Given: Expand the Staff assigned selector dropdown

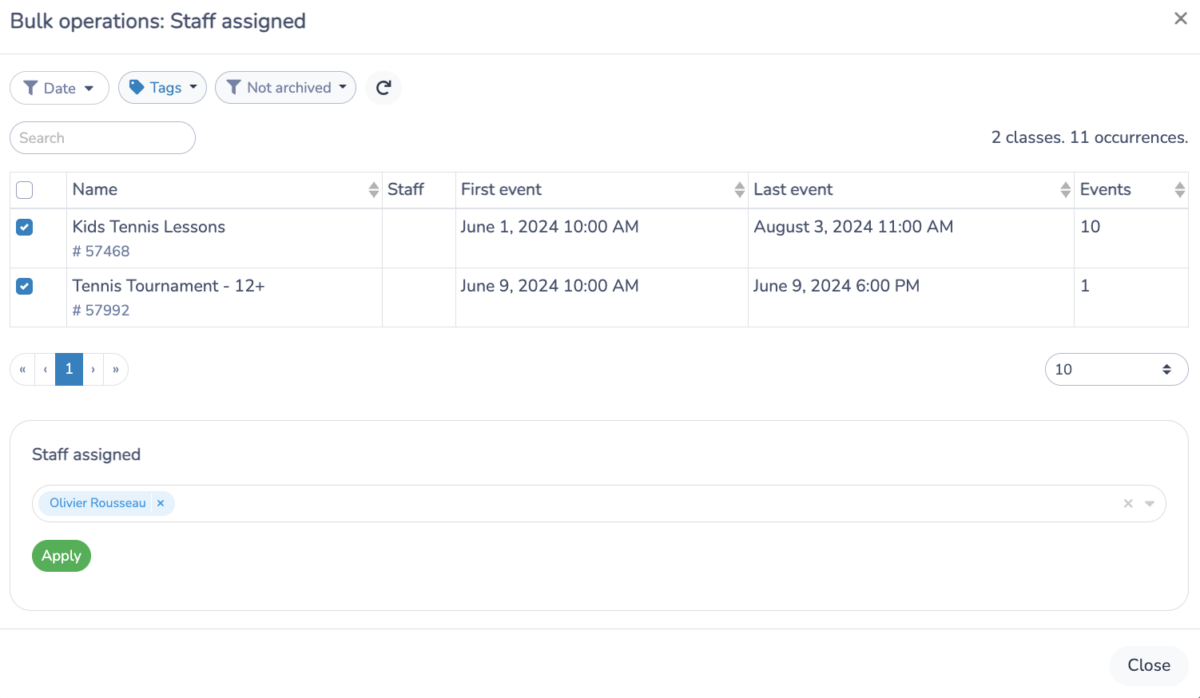Looking at the screenshot, I should coord(1148,503).
